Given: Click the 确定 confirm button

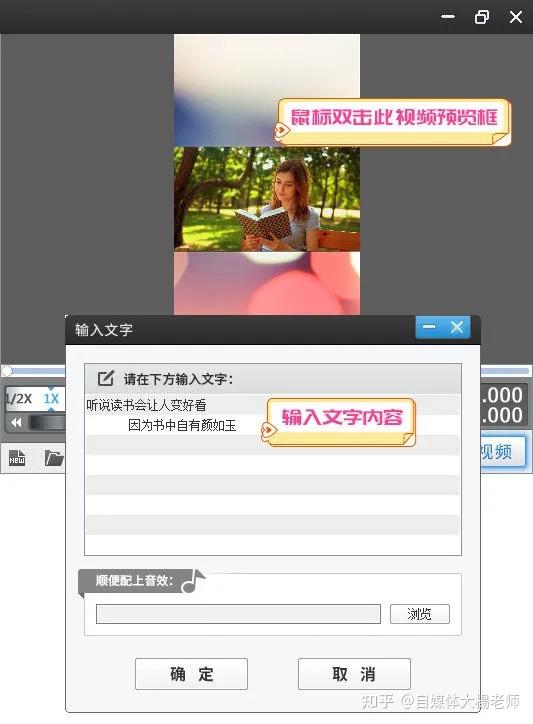Looking at the screenshot, I should [x=191, y=674].
